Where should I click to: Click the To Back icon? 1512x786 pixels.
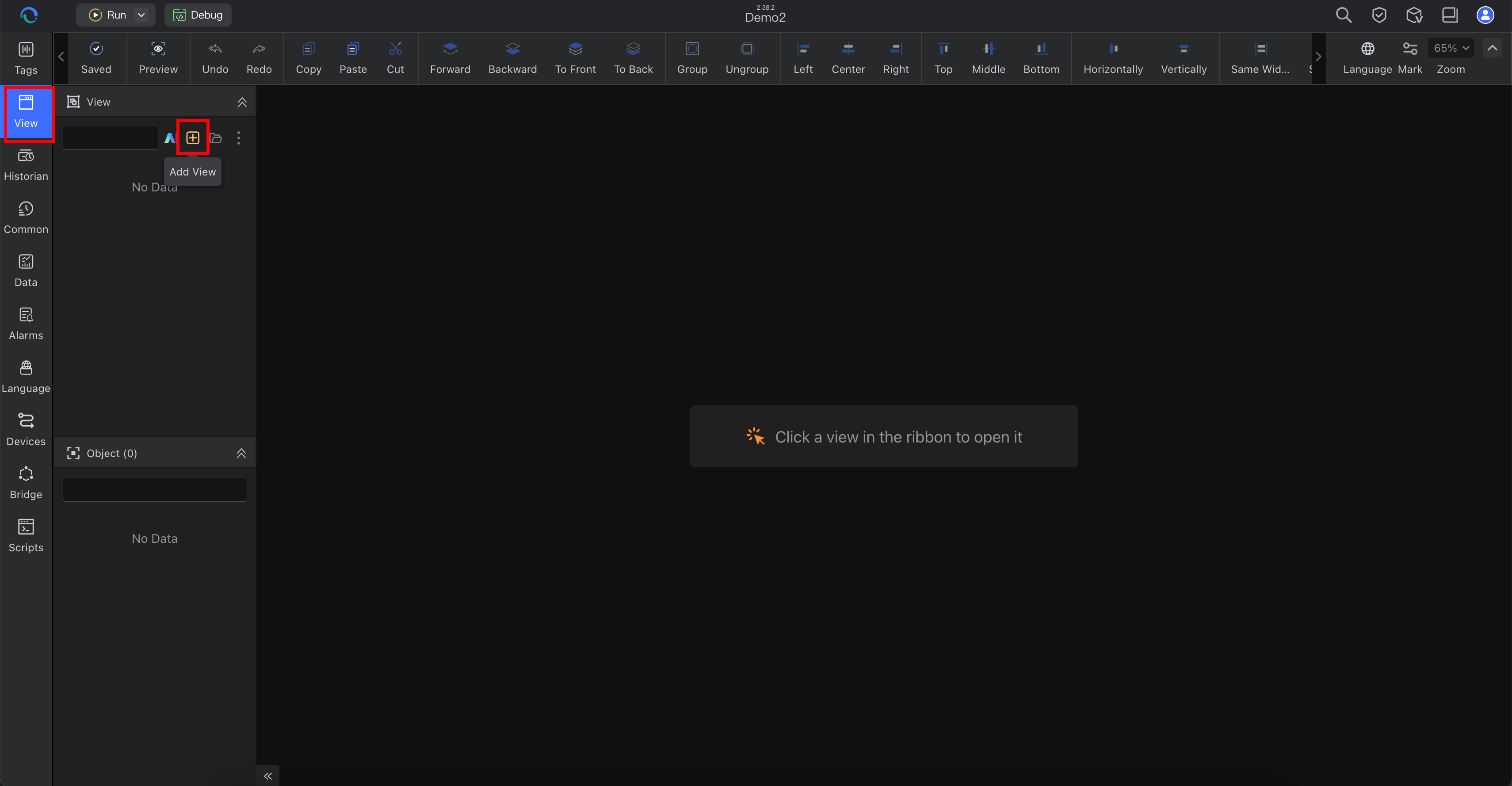click(x=634, y=49)
